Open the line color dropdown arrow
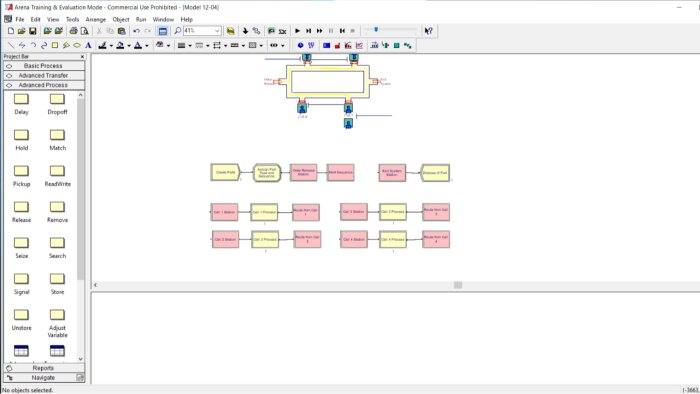The width and height of the screenshot is (700, 394). [111, 46]
